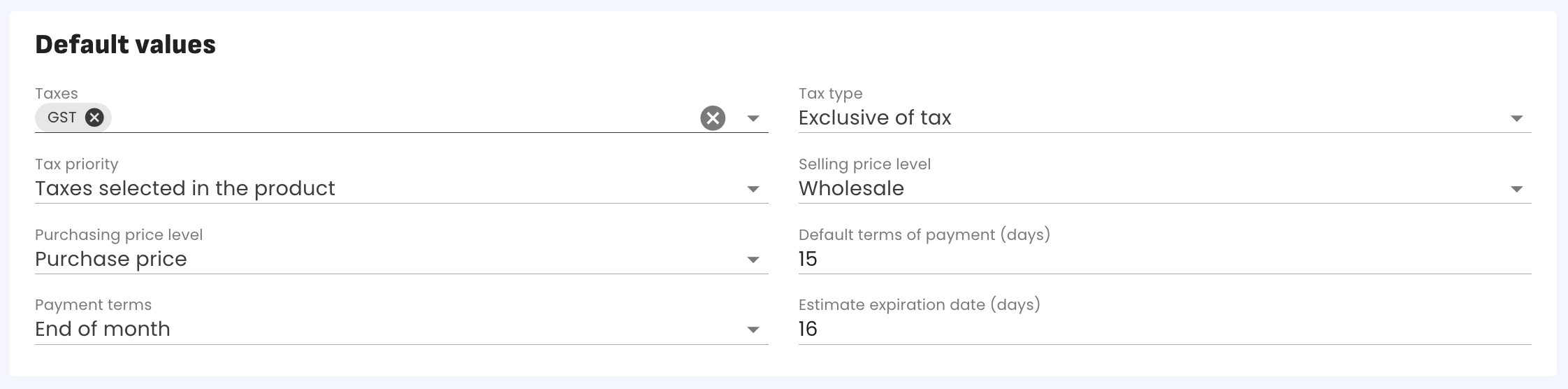Open the Taxes dropdown arrow
The width and height of the screenshot is (1568, 389).
point(753,118)
